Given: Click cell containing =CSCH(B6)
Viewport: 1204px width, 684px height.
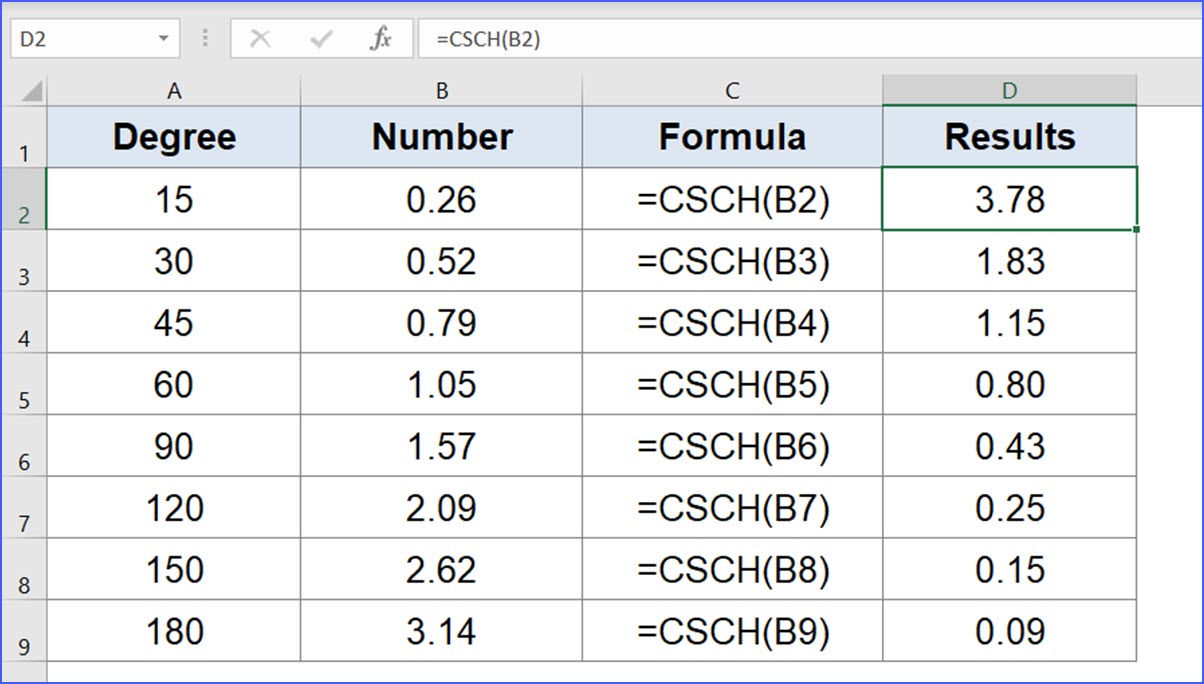Looking at the screenshot, I should pyautogui.click(x=731, y=446).
